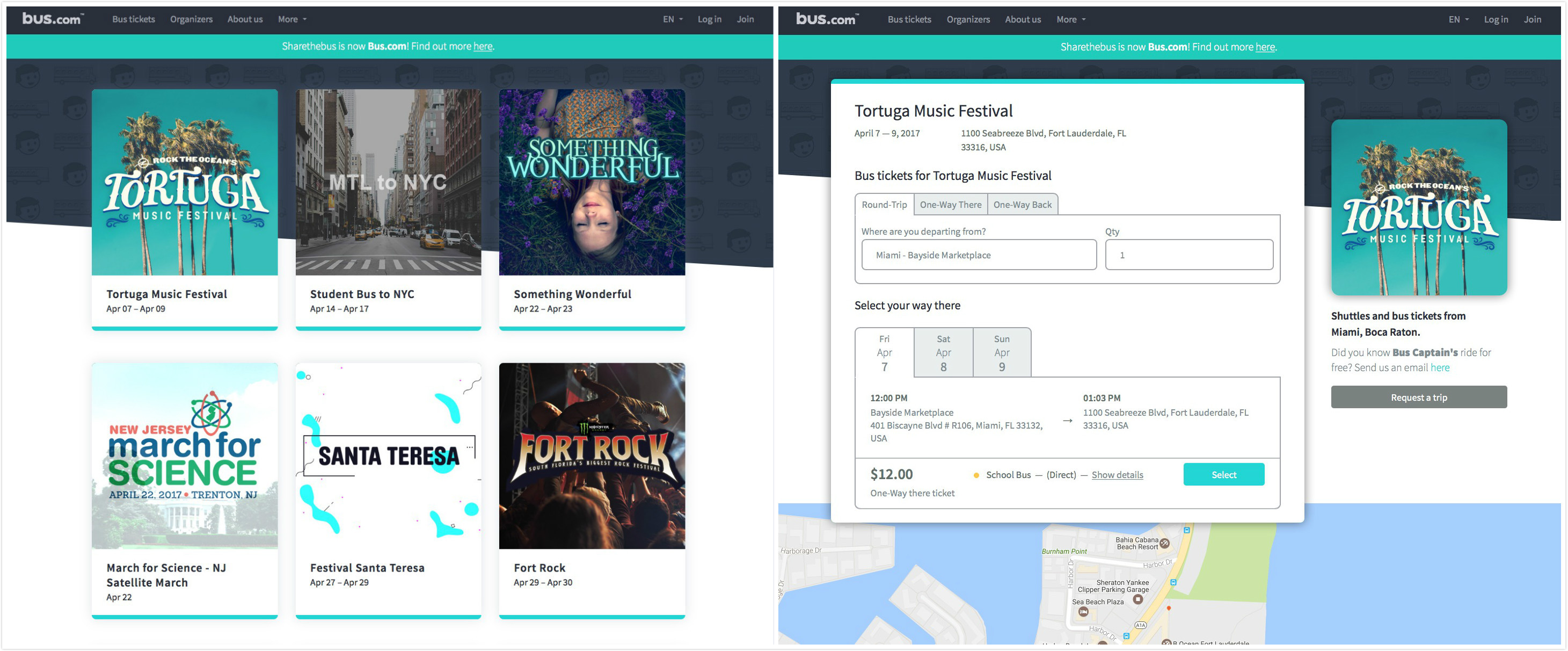This screenshot has height=651, width=1568.
Task: Click 'Fort Rock' card title
Action: (x=539, y=568)
